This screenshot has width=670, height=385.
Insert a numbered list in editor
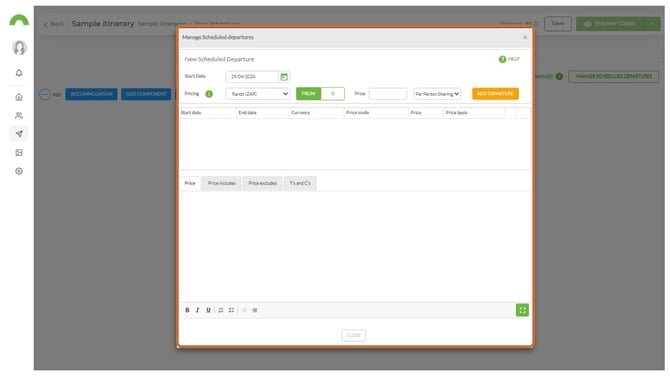(220, 310)
